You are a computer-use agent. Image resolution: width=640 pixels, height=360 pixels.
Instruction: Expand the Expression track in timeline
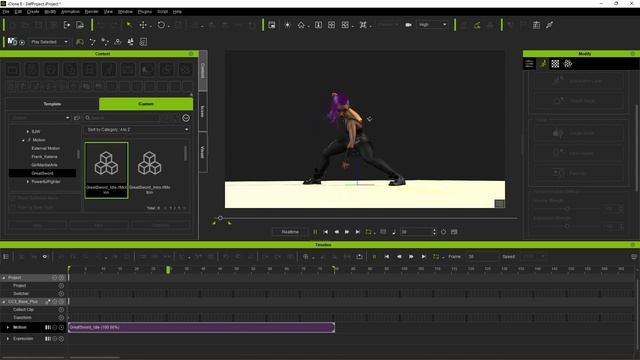point(8,339)
